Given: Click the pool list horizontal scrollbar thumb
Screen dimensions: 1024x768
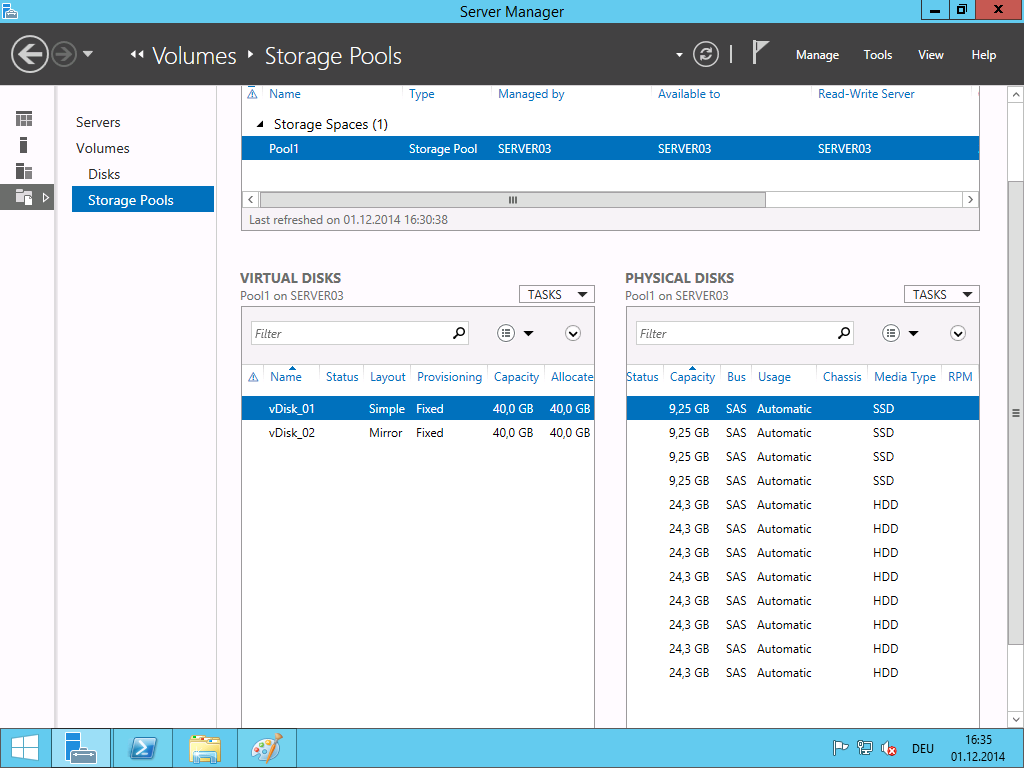Looking at the screenshot, I should [513, 200].
